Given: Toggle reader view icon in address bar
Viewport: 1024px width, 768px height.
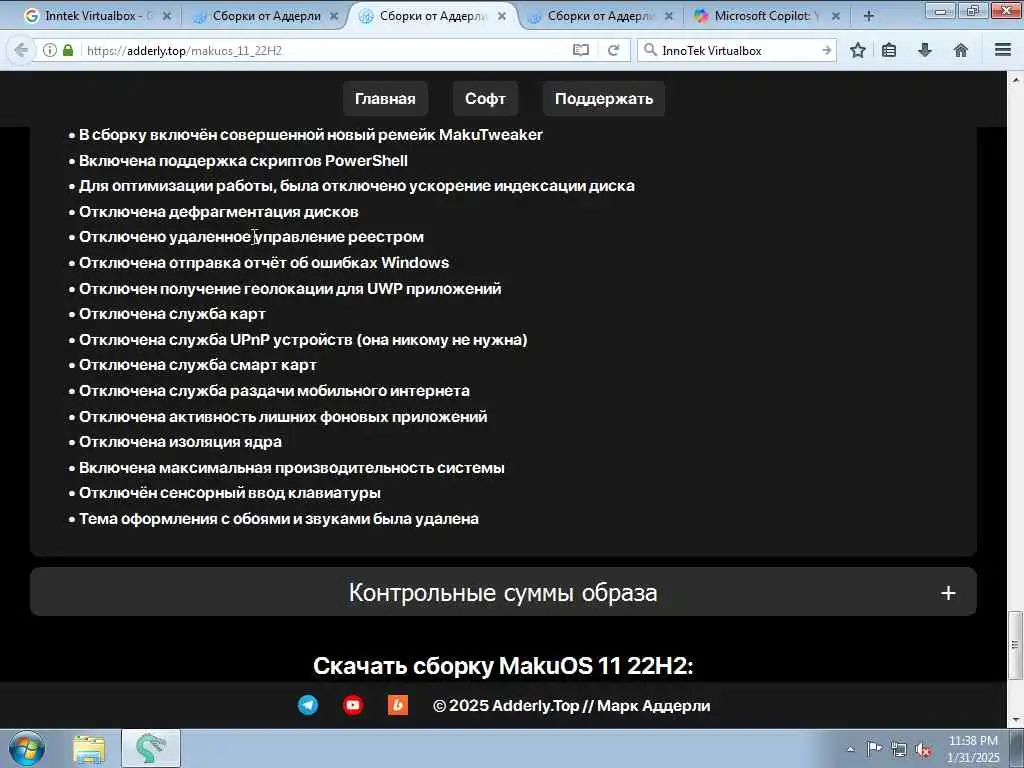Looking at the screenshot, I should click(581, 50).
